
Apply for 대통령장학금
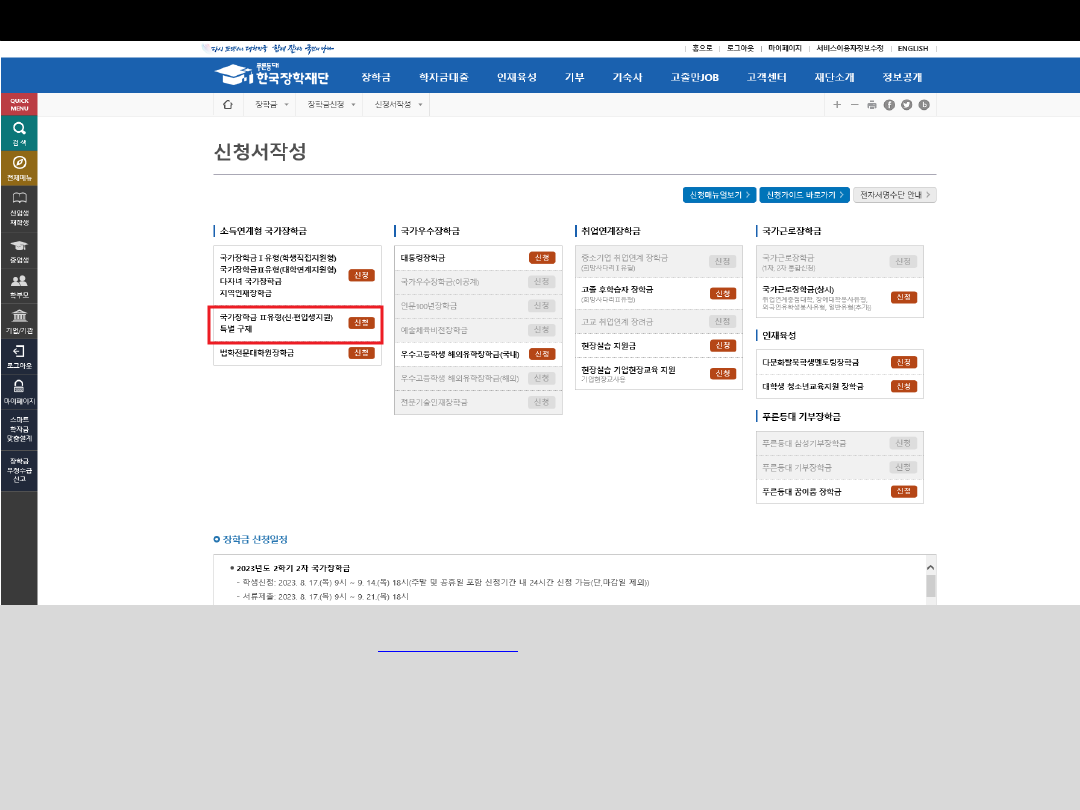click(x=542, y=258)
